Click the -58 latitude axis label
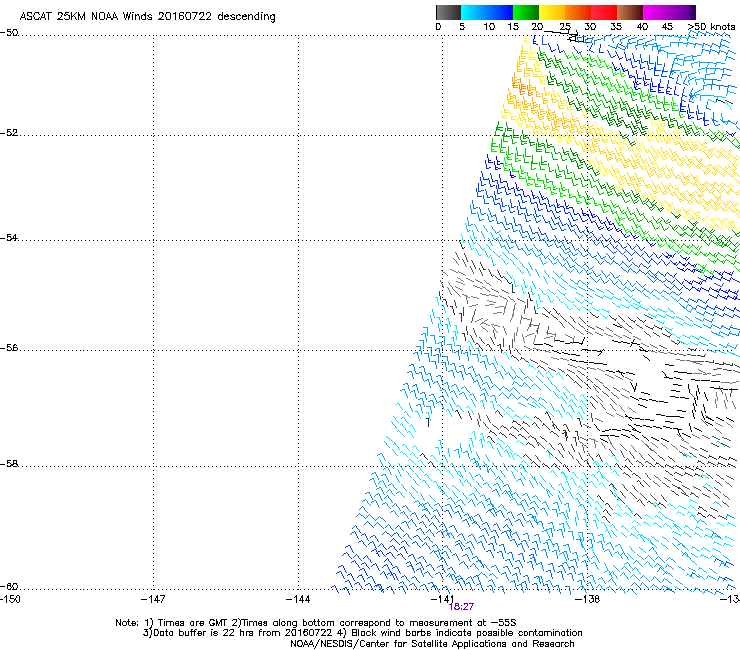This screenshot has height=650, width=740. (9, 464)
